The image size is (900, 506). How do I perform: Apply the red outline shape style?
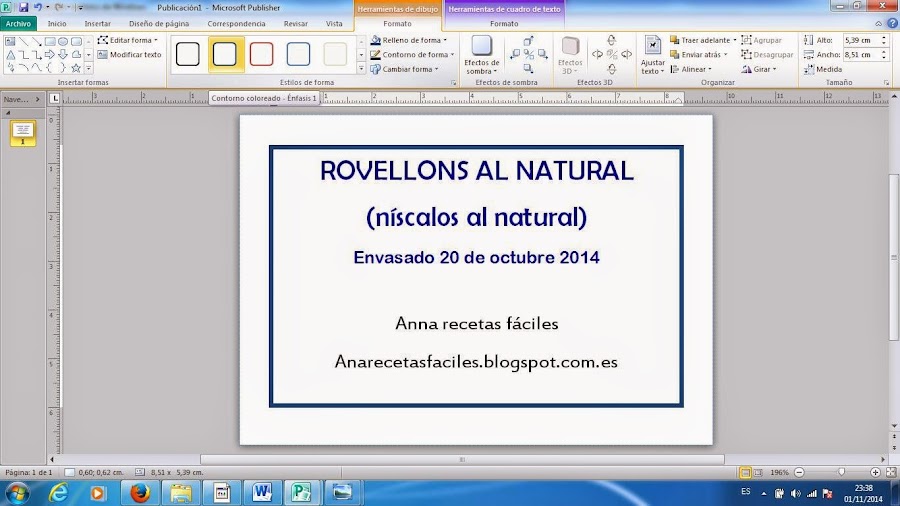click(x=261, y=54)
